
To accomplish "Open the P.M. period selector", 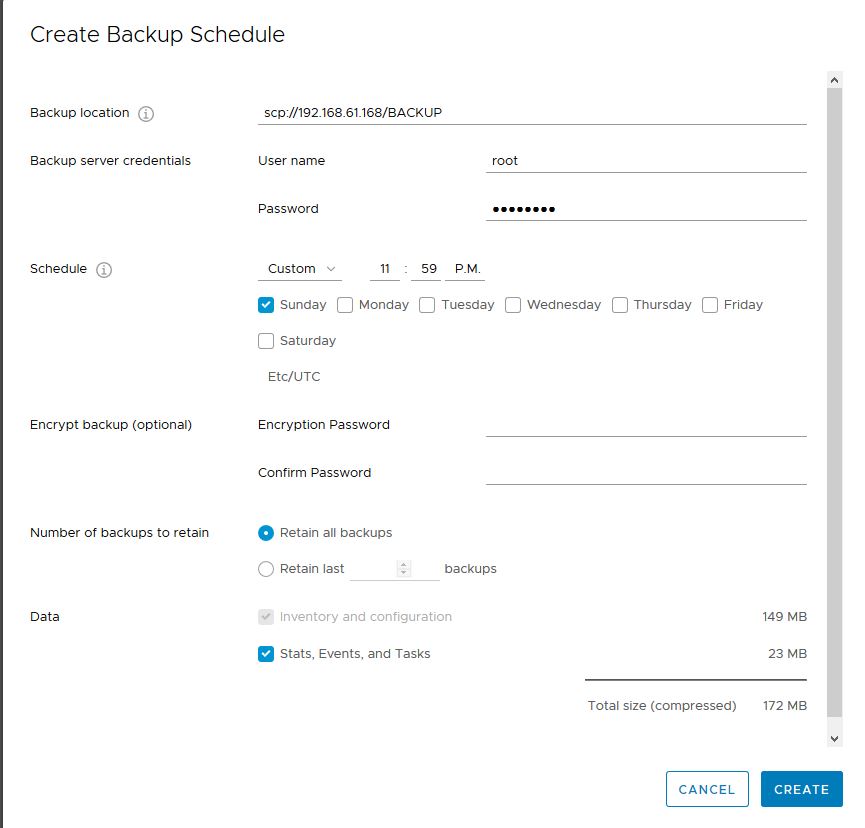I will 465,269.
